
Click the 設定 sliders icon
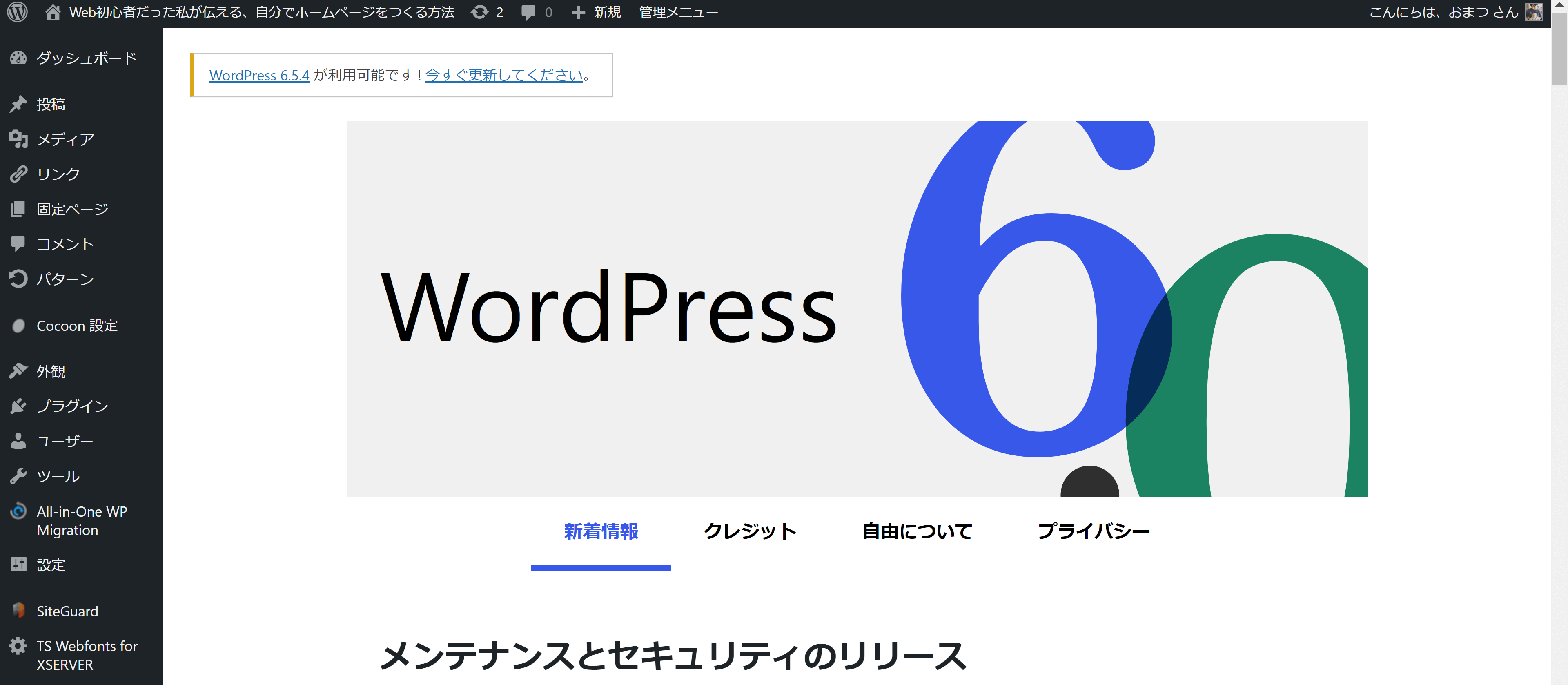click(18, 565)
